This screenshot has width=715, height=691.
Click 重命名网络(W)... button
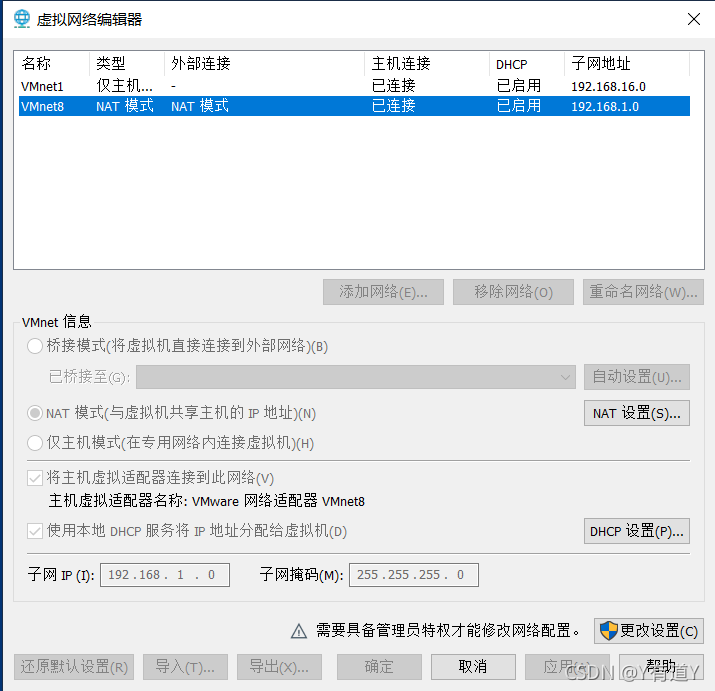click(x=643, y=292)
